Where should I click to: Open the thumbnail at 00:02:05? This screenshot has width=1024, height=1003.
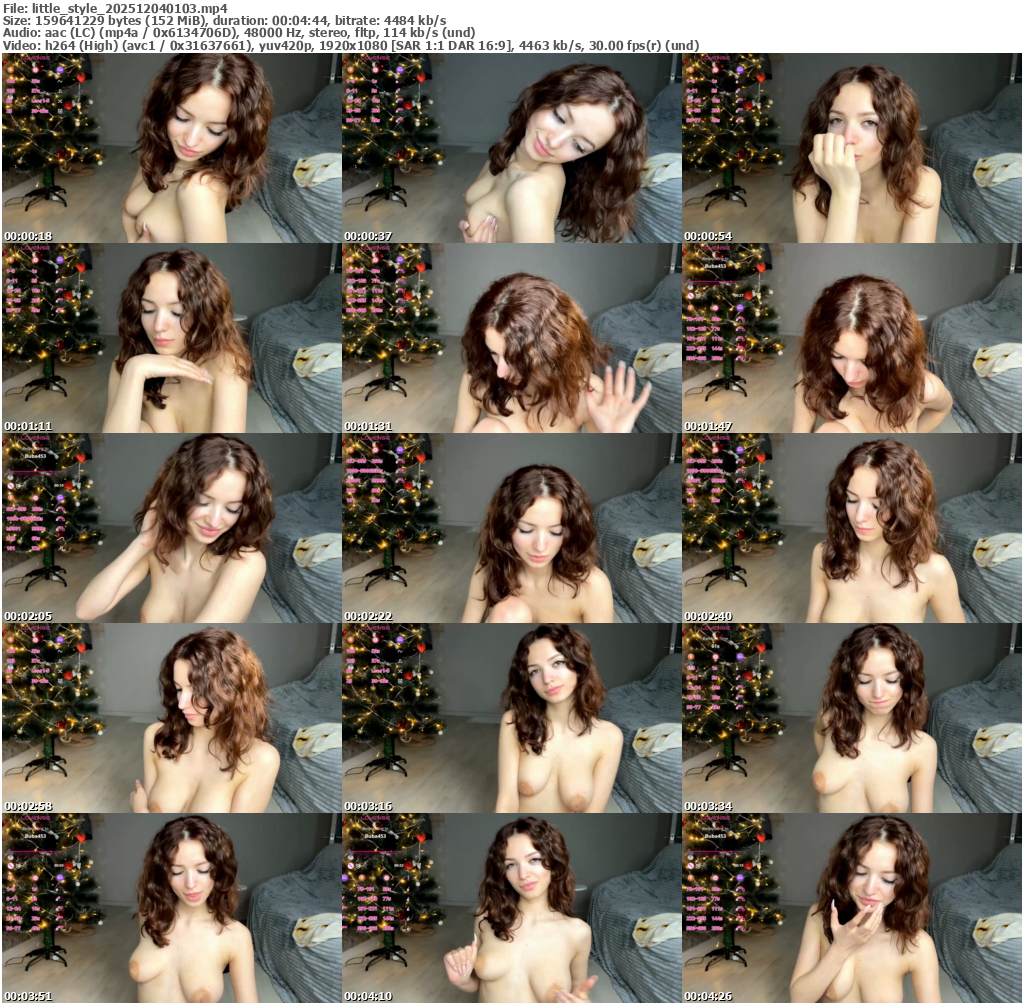pyautogui.click(x=172, y=528)
